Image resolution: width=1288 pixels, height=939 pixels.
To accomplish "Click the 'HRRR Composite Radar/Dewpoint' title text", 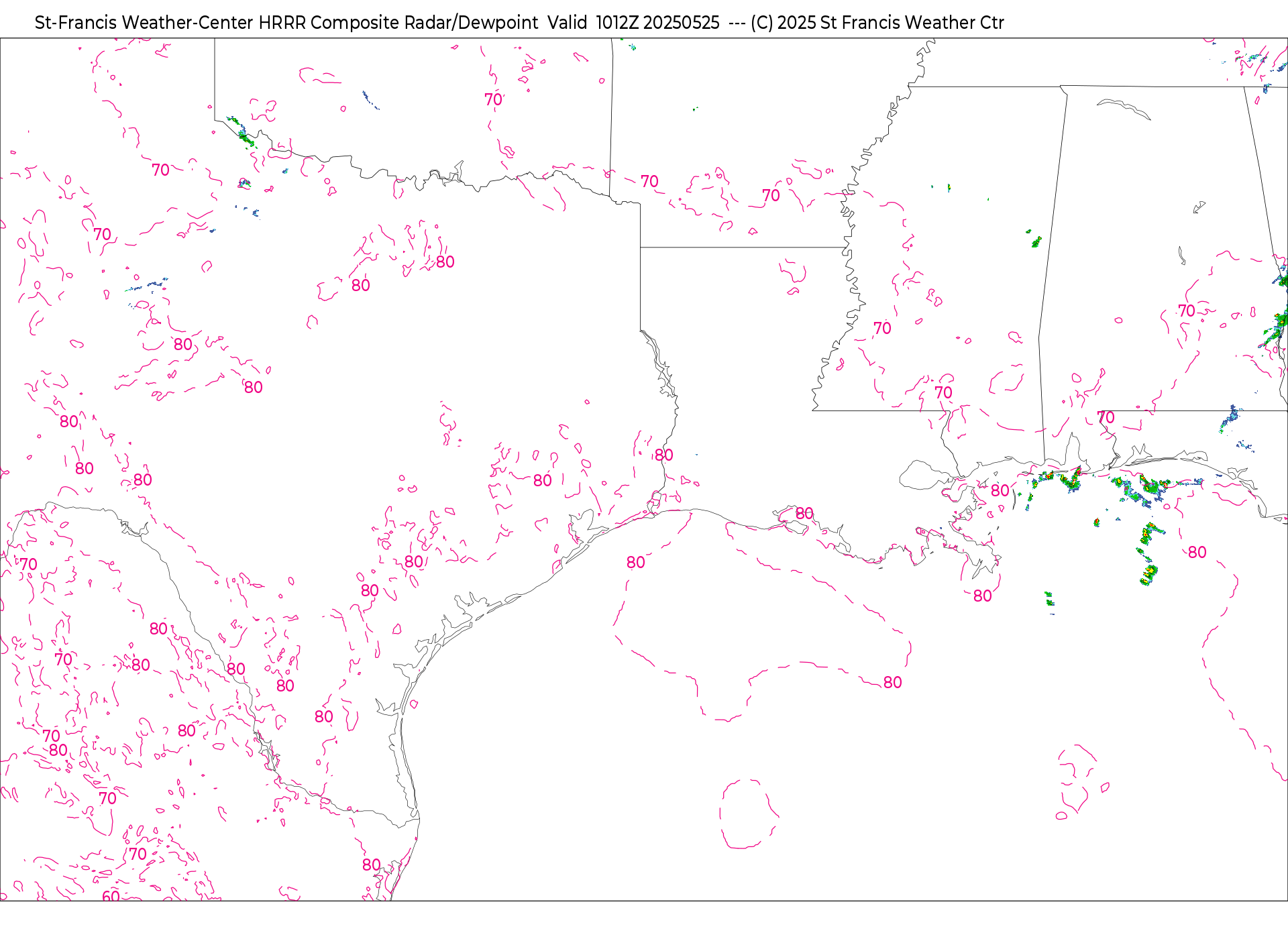I will pos(398,23).
